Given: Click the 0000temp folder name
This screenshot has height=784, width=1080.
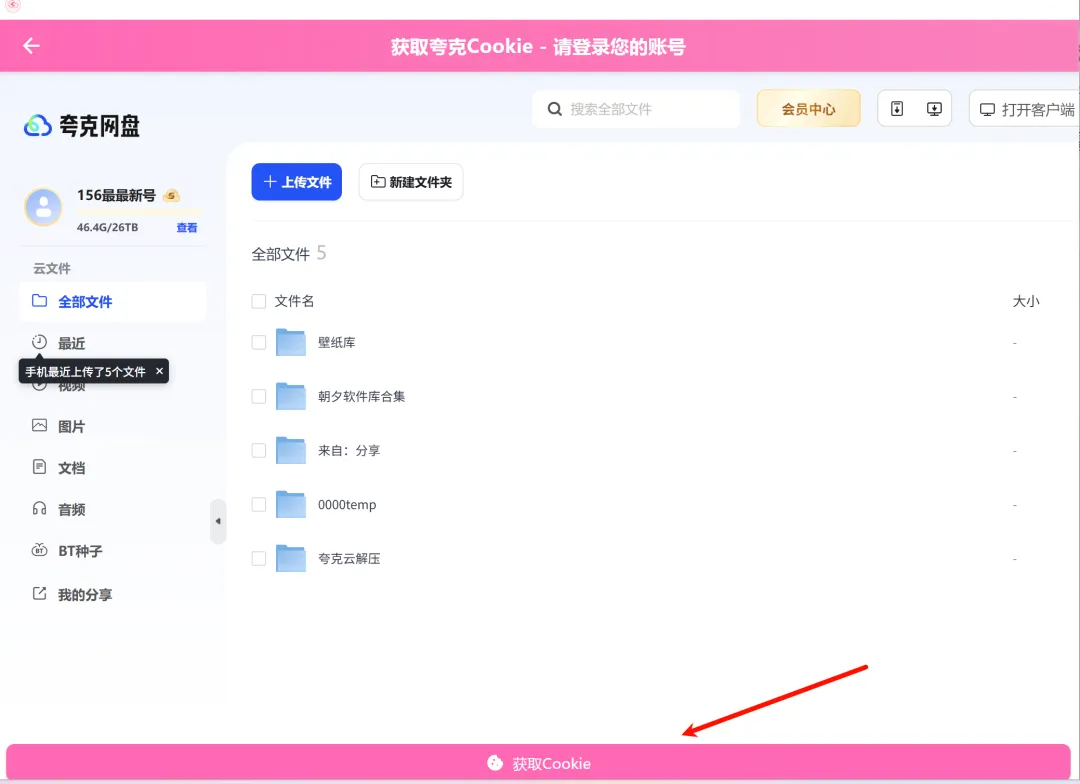Looking at the screenshot, I should pos(347,504).
